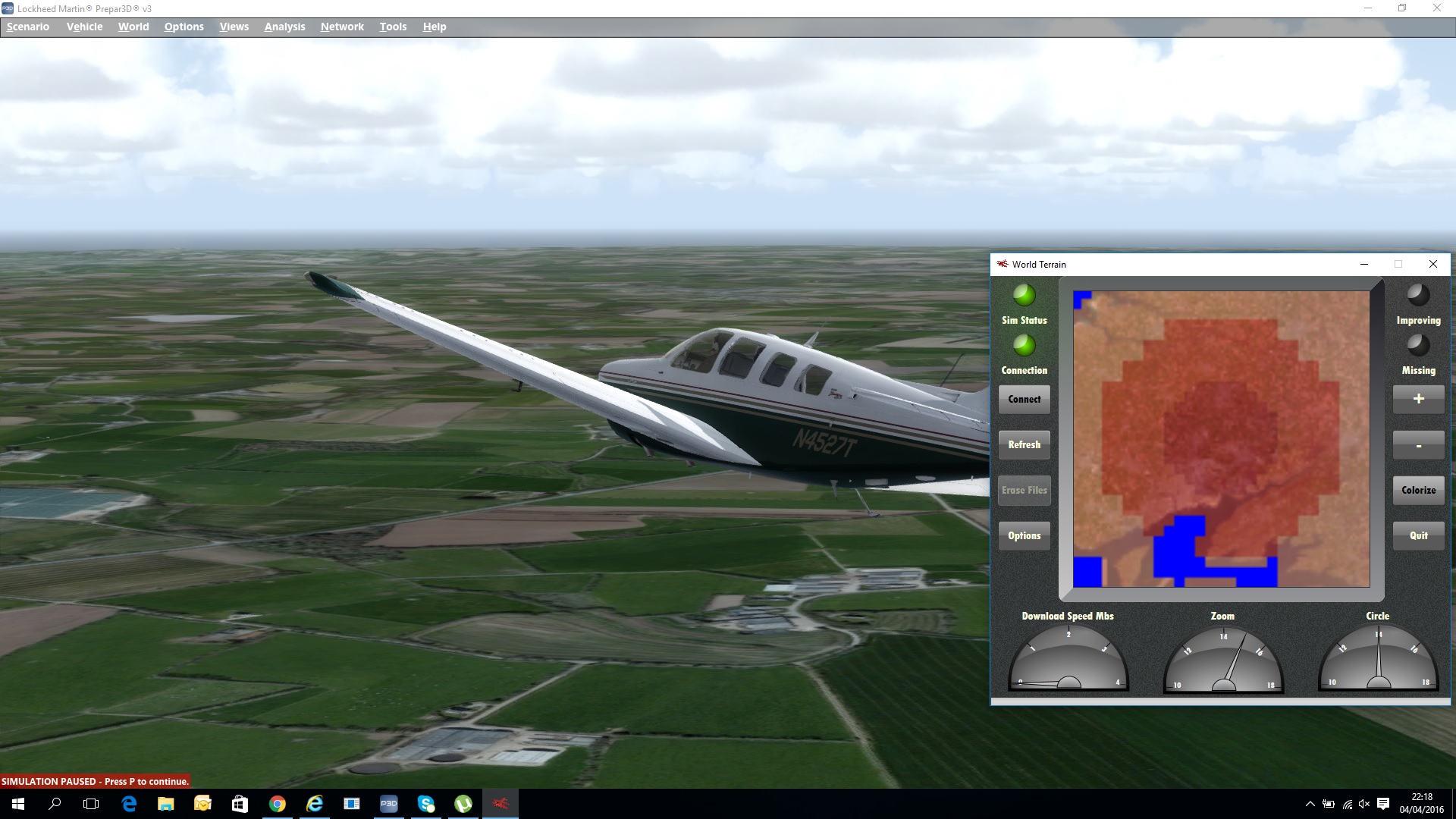Open the Analysis menu
1456x819 pixels.
284,27
